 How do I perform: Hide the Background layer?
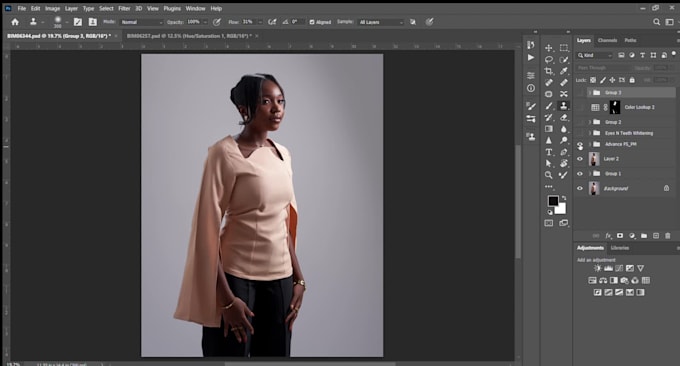(x=580, y=188)
